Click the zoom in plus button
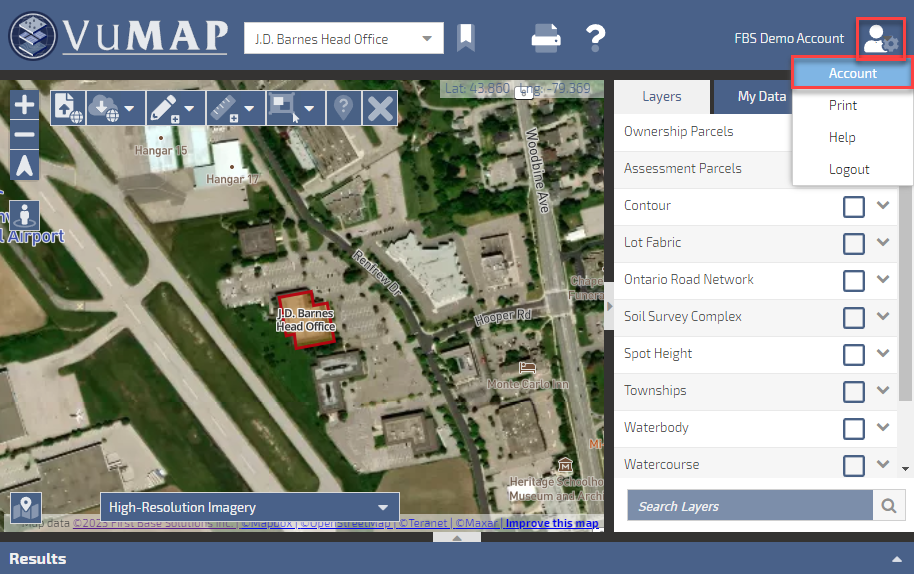The image size is (914, 574). 25,105
